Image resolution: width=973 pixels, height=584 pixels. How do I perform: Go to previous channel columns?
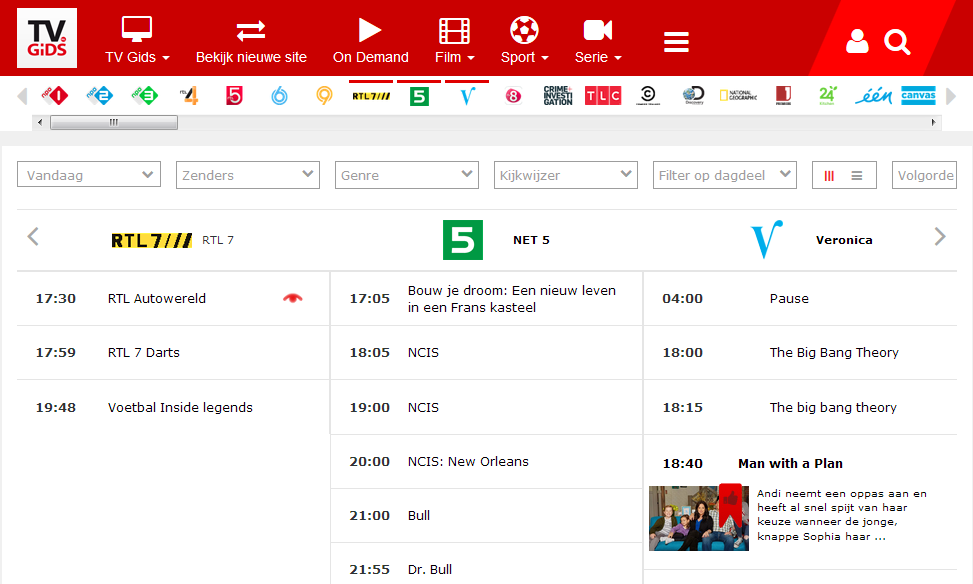click(x=34, y=236)
